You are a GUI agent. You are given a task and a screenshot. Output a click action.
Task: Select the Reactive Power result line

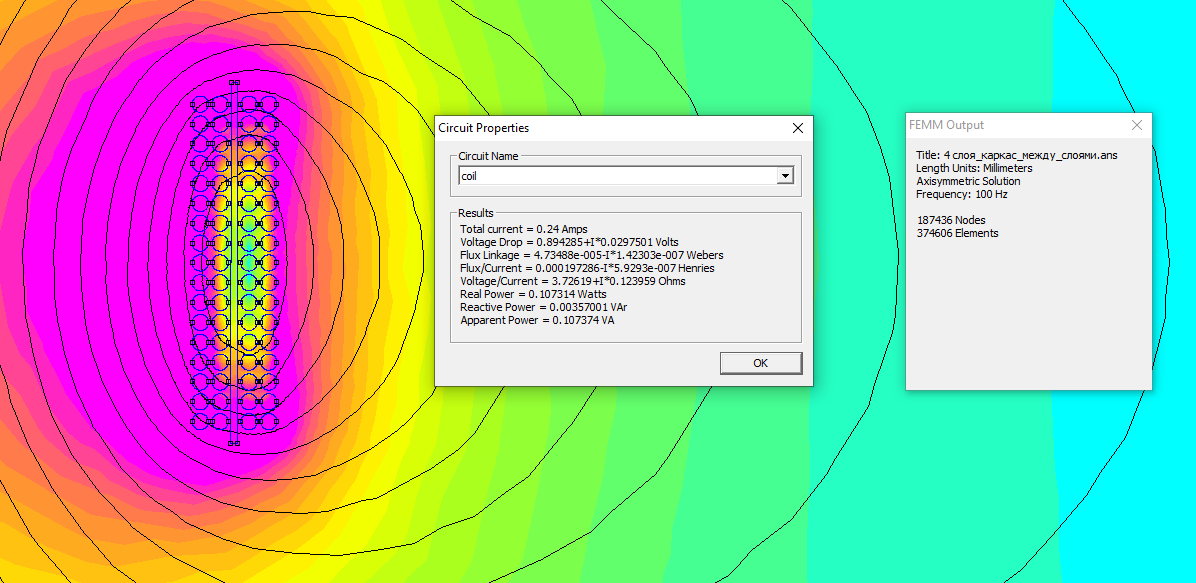(544, 307)
